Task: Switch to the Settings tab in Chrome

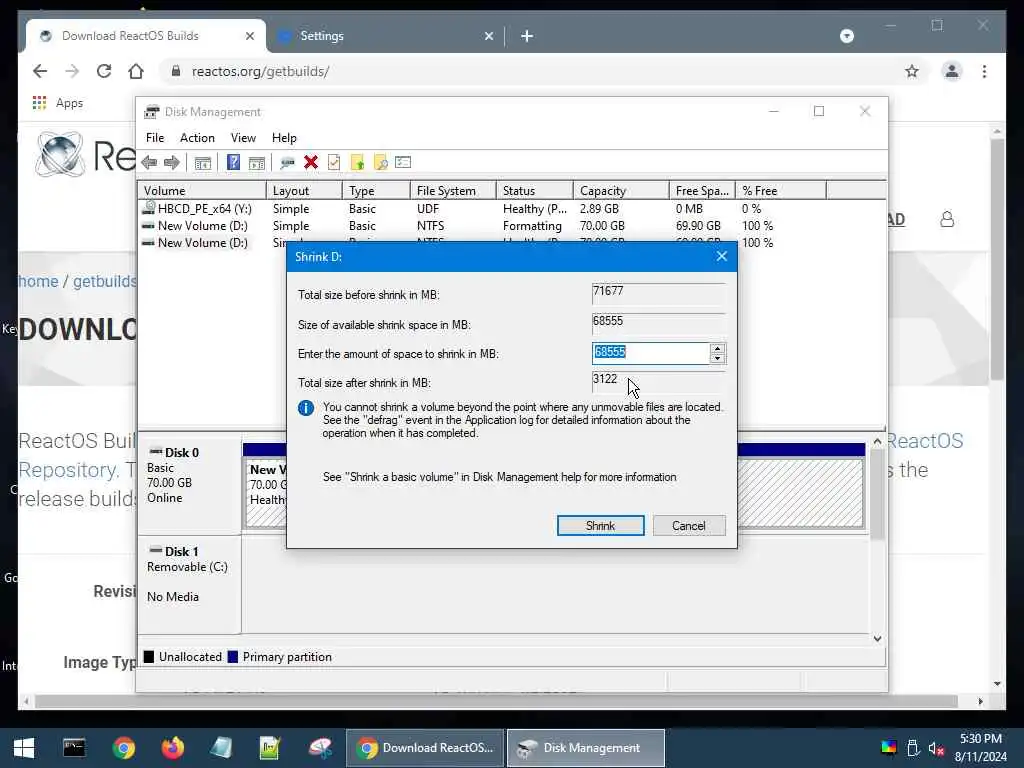Action: point(385,36)
